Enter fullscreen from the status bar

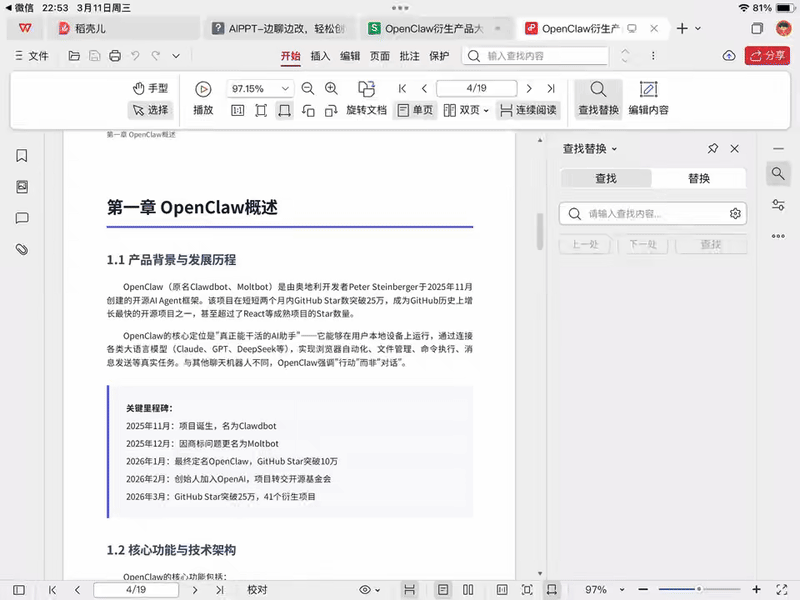(782, 590)
